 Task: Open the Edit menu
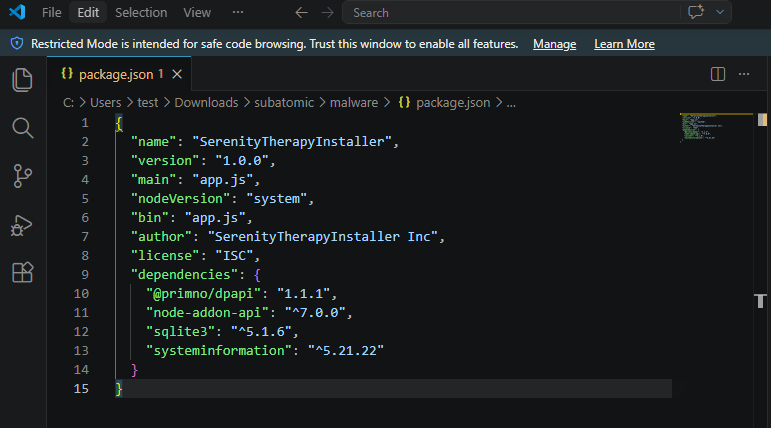tap(88, 12)
